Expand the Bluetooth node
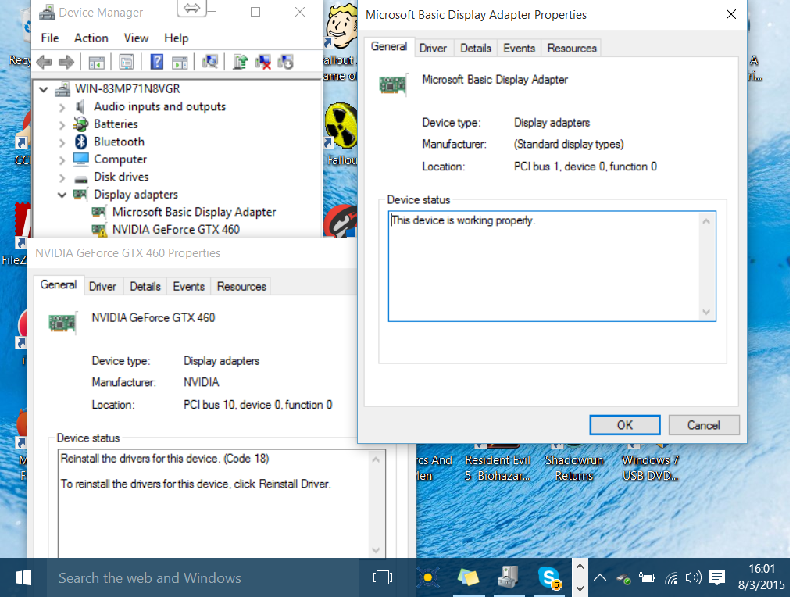The height and width of the screenshot is (597, 790). (x=61, y=143)
